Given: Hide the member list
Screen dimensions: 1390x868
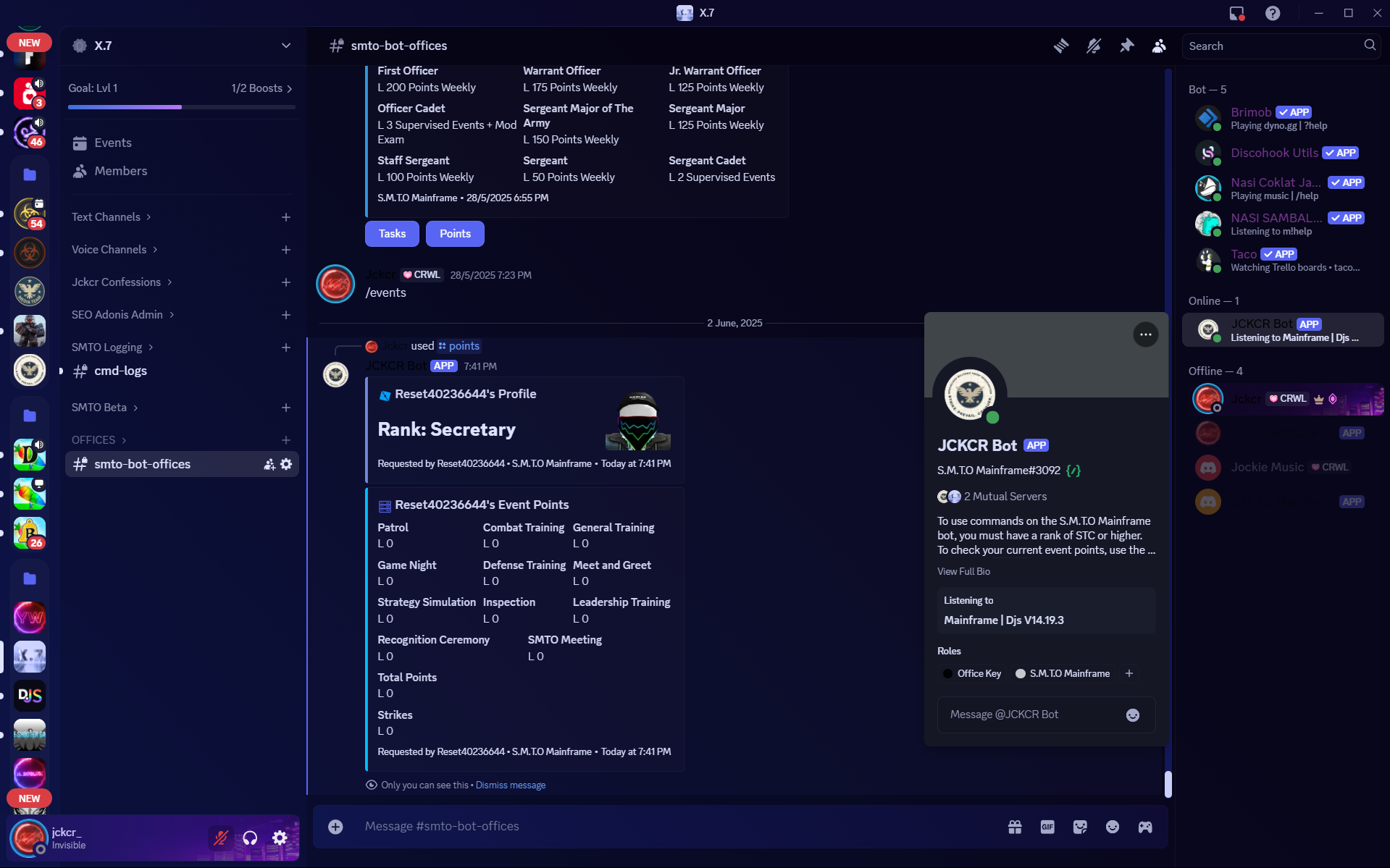Looking at the screenshot, I should coord(1158,45).
